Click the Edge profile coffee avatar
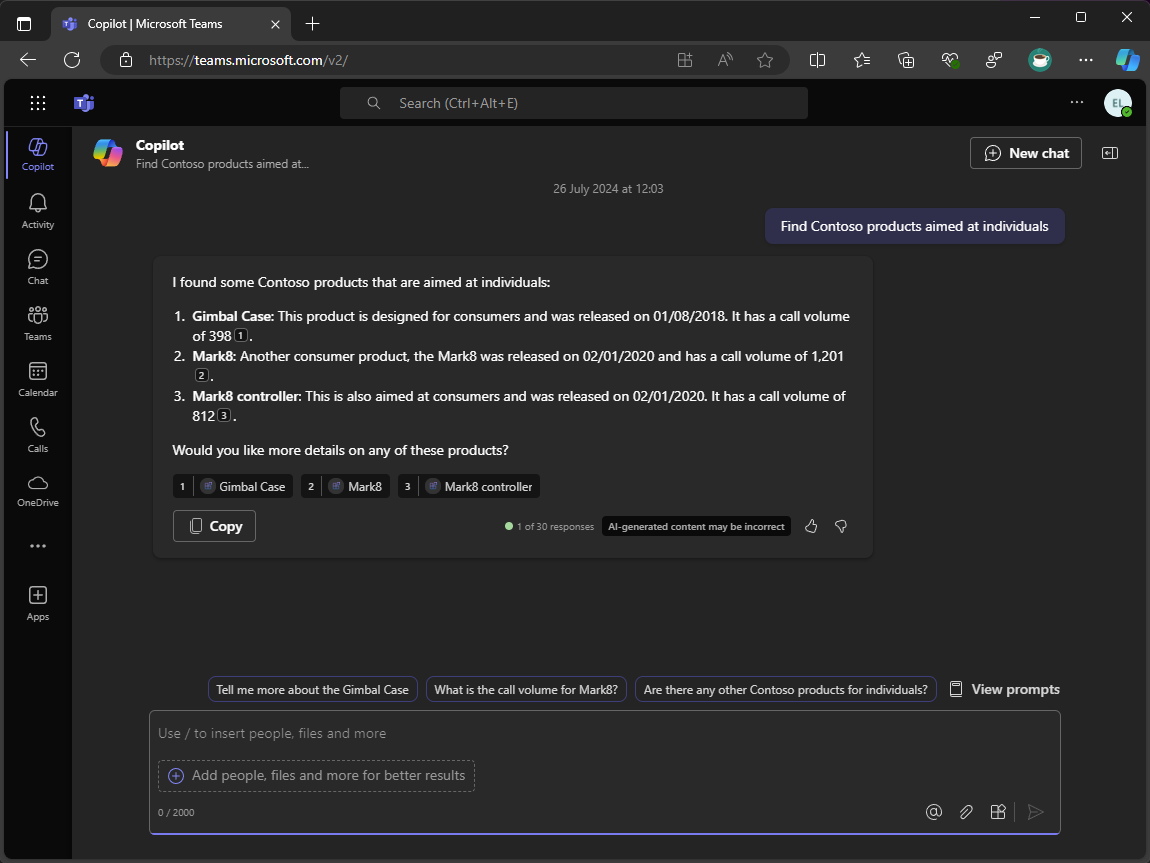Image resolution: width=1150 pixels, height=863 pixels. 1040,60
